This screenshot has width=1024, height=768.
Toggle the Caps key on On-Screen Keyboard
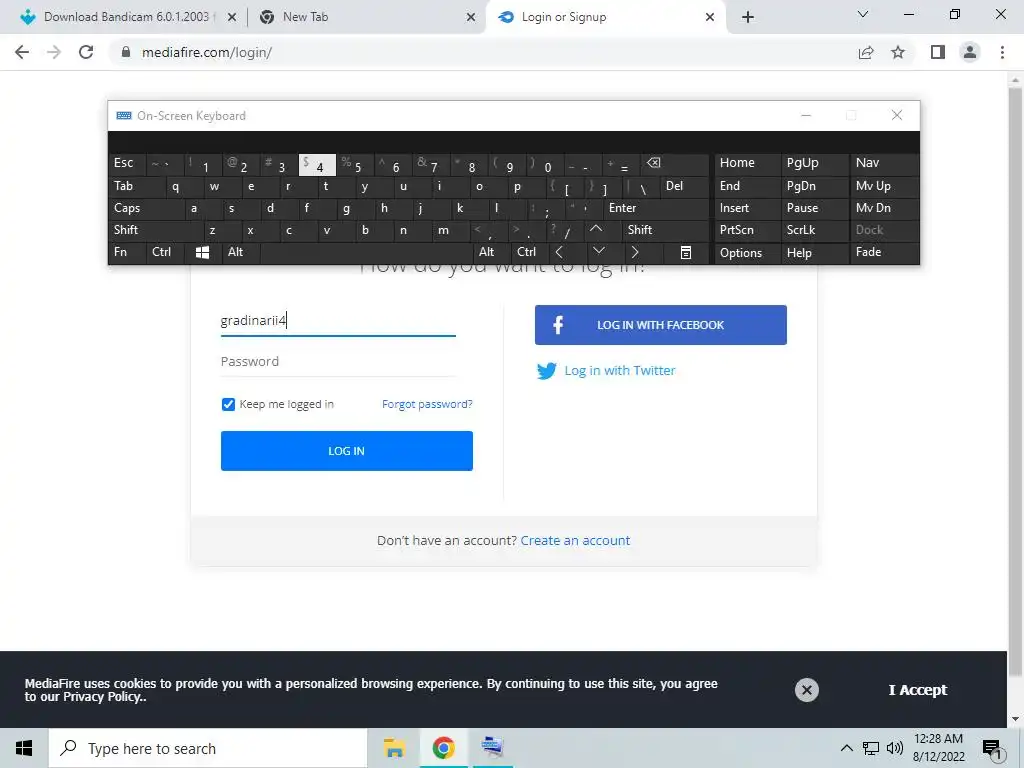tap(144, 208)
